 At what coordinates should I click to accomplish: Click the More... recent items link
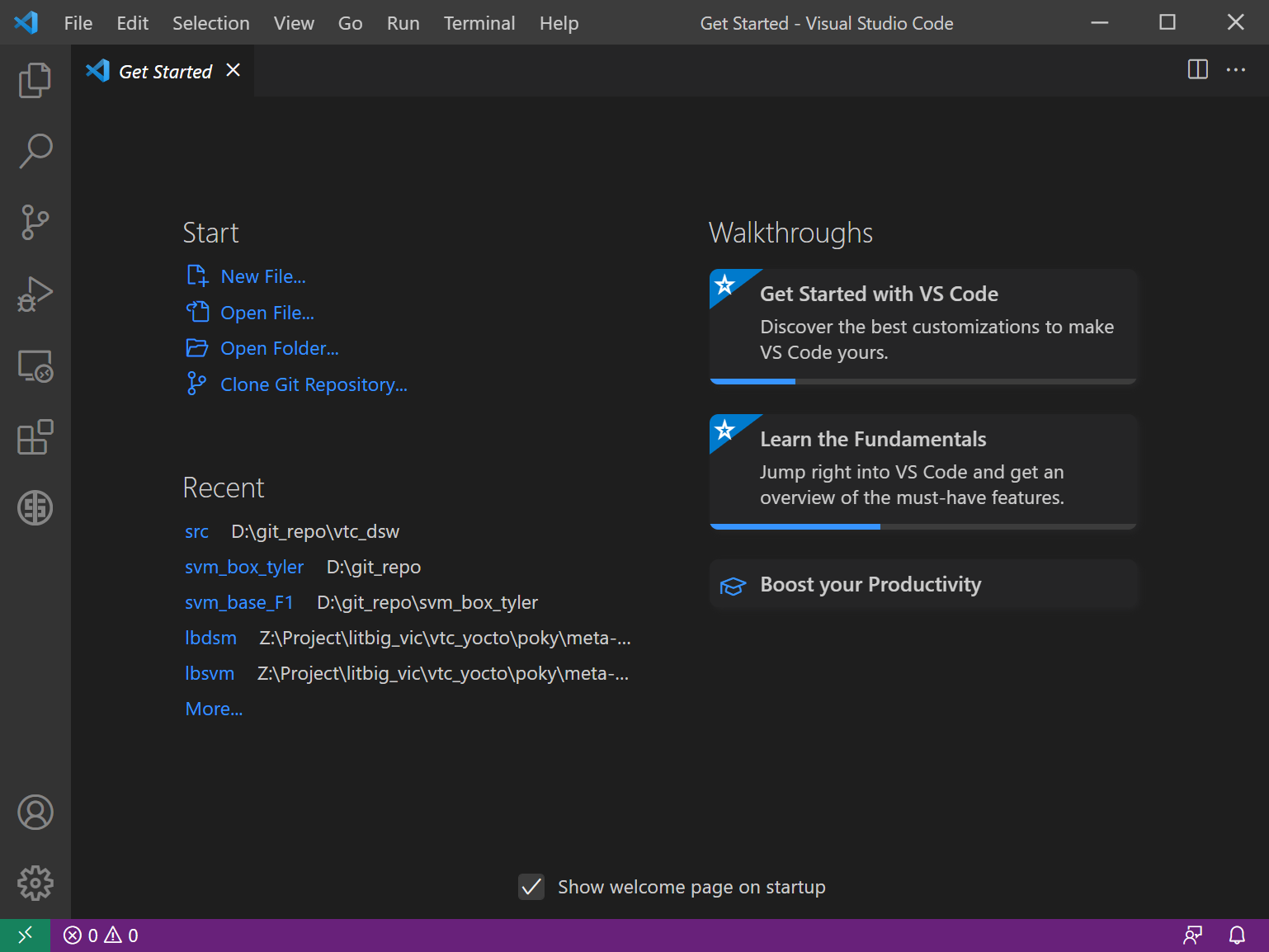(215, 709)
